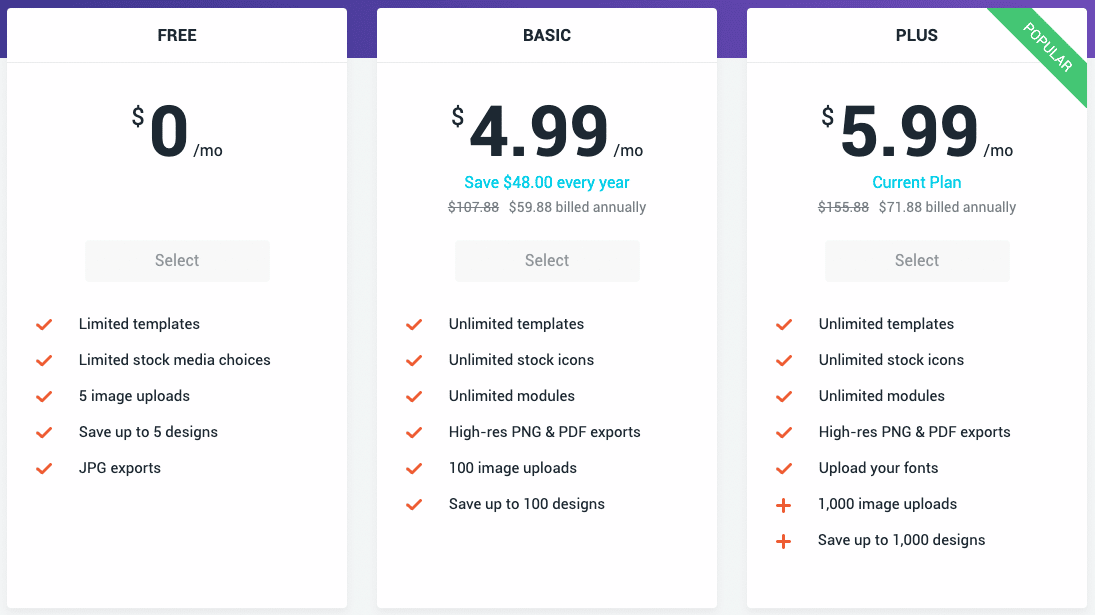This screenshot has width=1095, height=615.
Task: Click the checkmark next to 5 image uploads
Action: [x=44, y=397]
